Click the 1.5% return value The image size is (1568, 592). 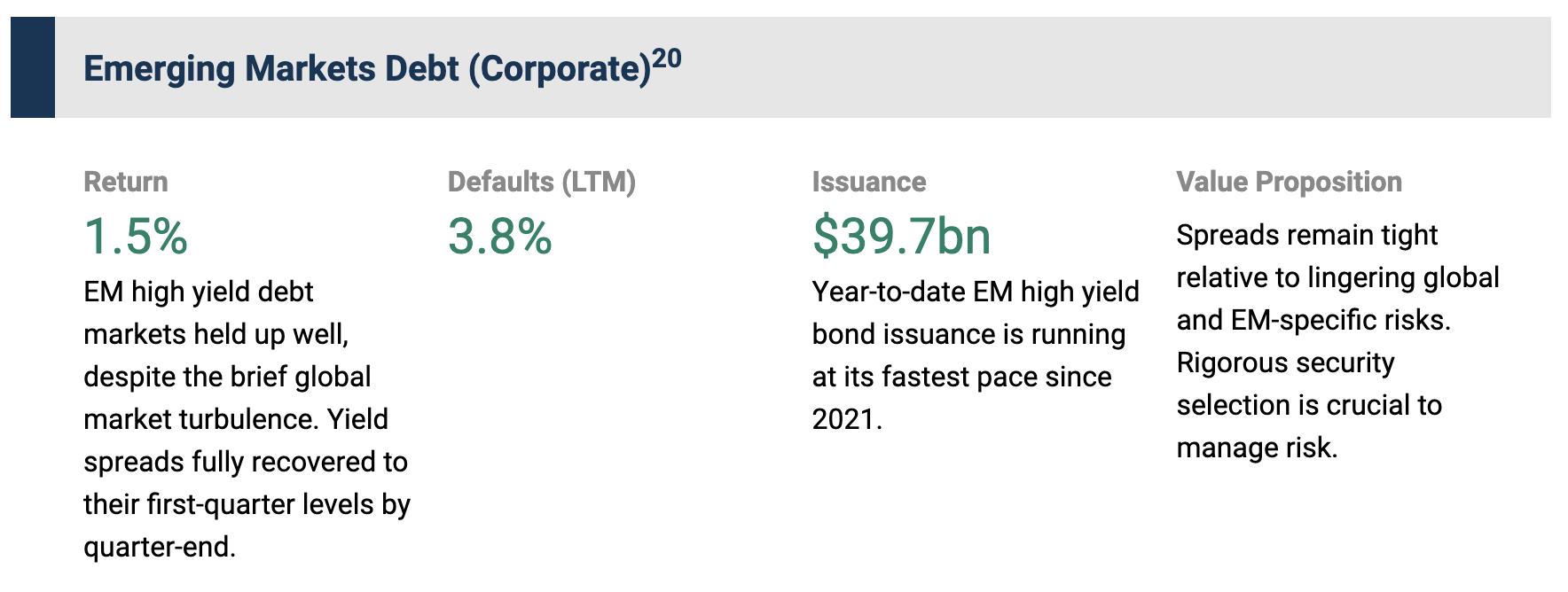click(x=136, y=237)
